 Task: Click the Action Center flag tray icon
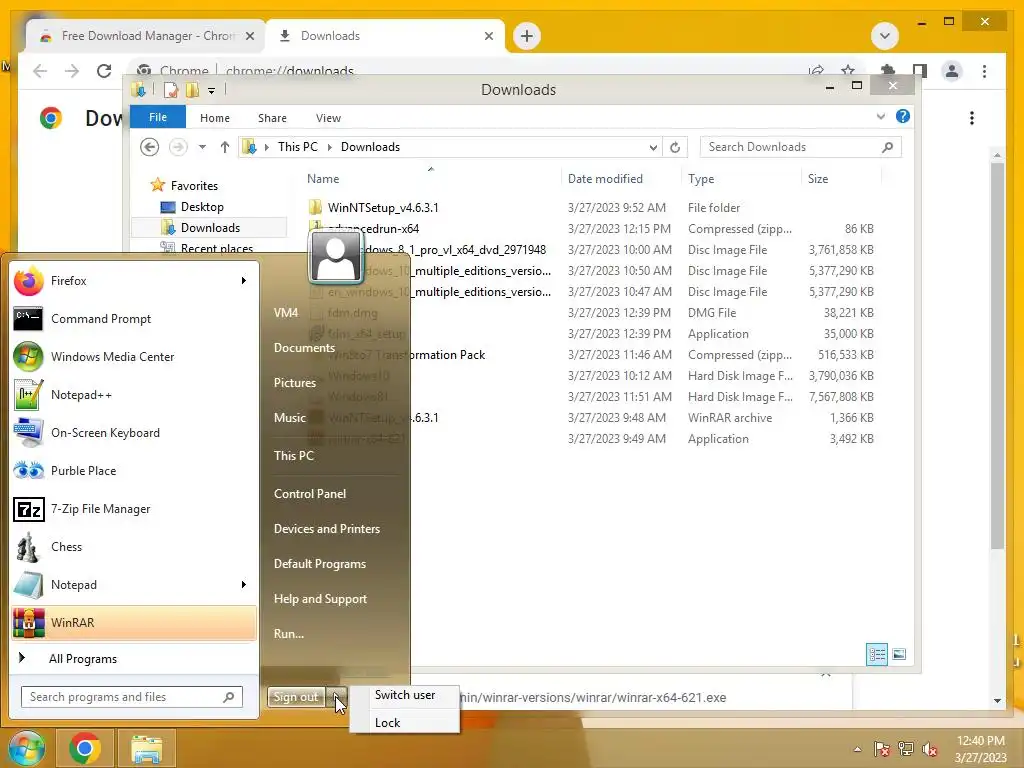881,749
